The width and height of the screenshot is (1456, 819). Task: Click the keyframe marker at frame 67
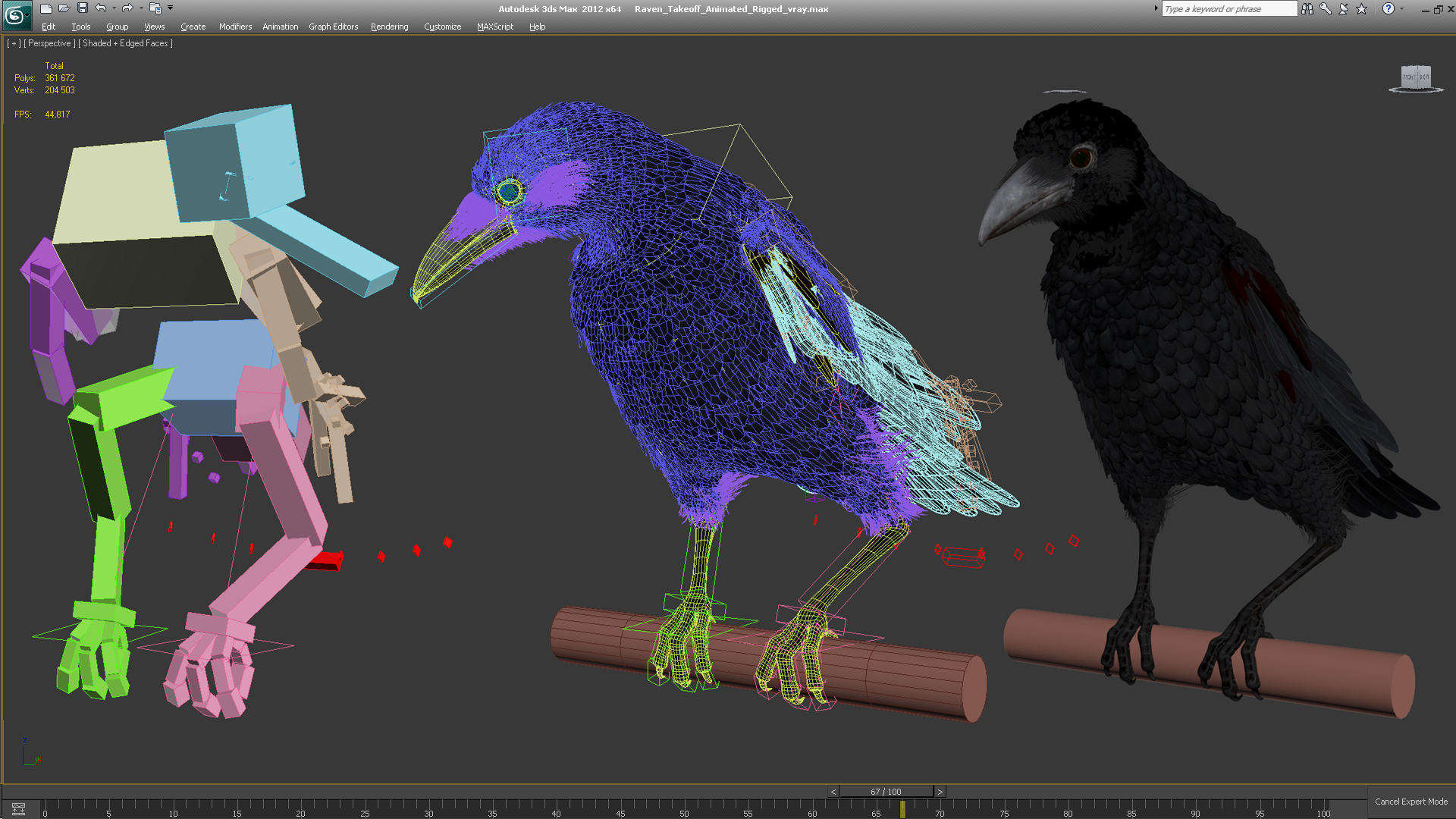[x=902, y=810]
